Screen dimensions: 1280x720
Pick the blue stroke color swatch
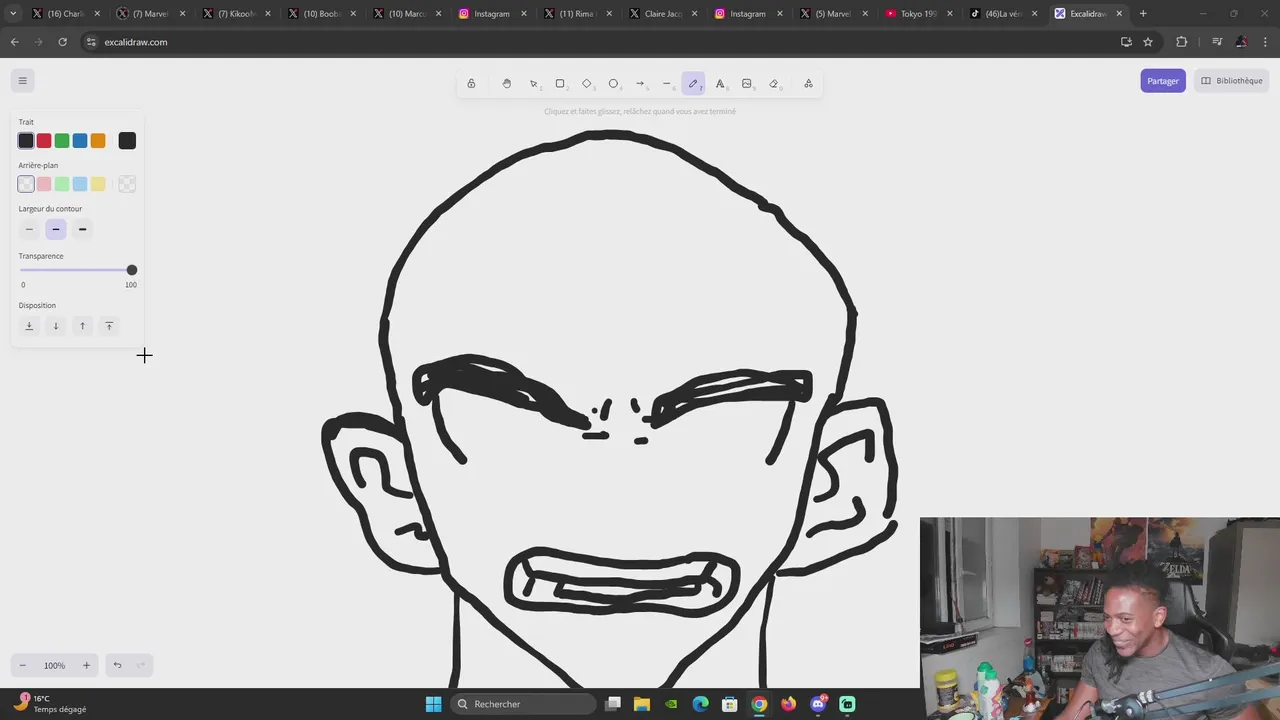(80, 141)
